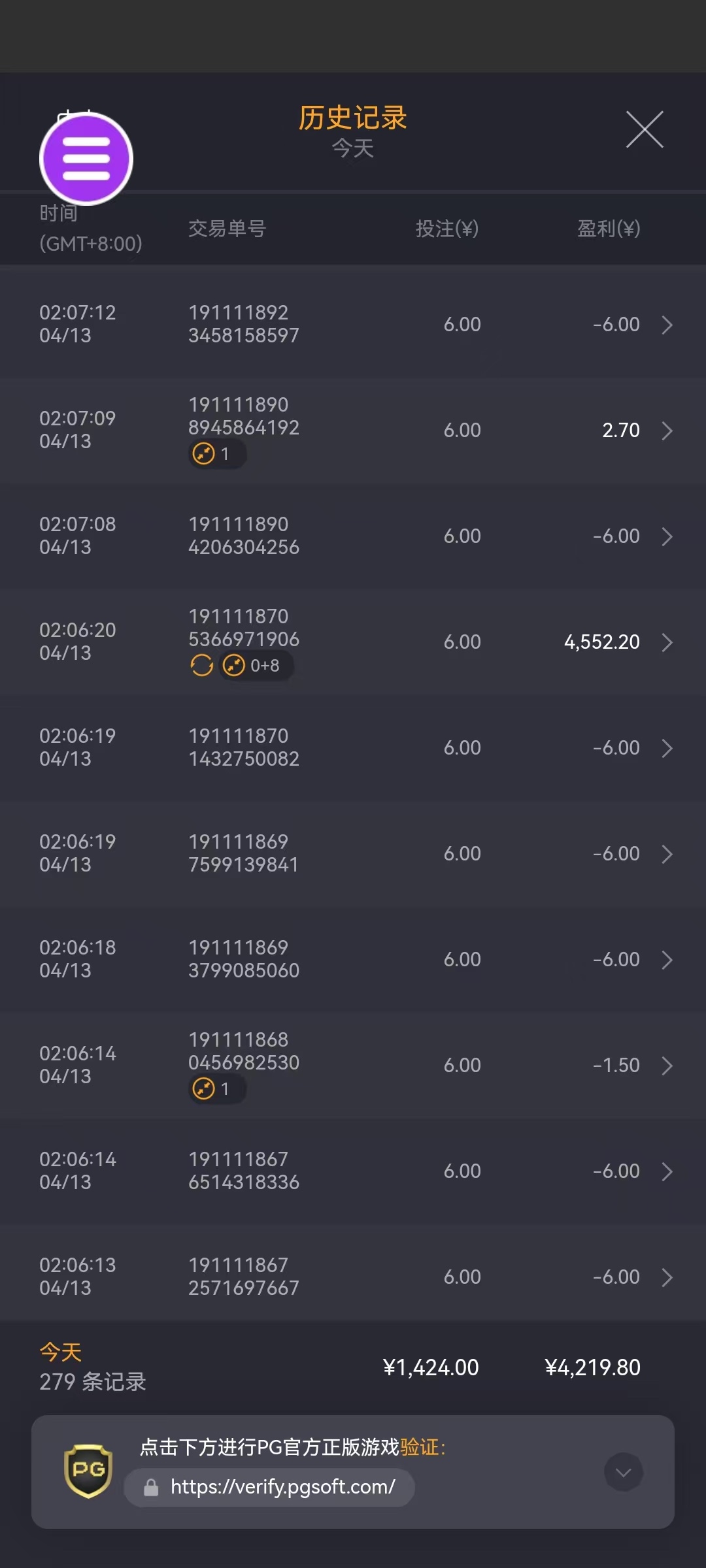Screen dimensions: 706x1568
Task: Close the history record panel
Action: [x=645, y=129]
